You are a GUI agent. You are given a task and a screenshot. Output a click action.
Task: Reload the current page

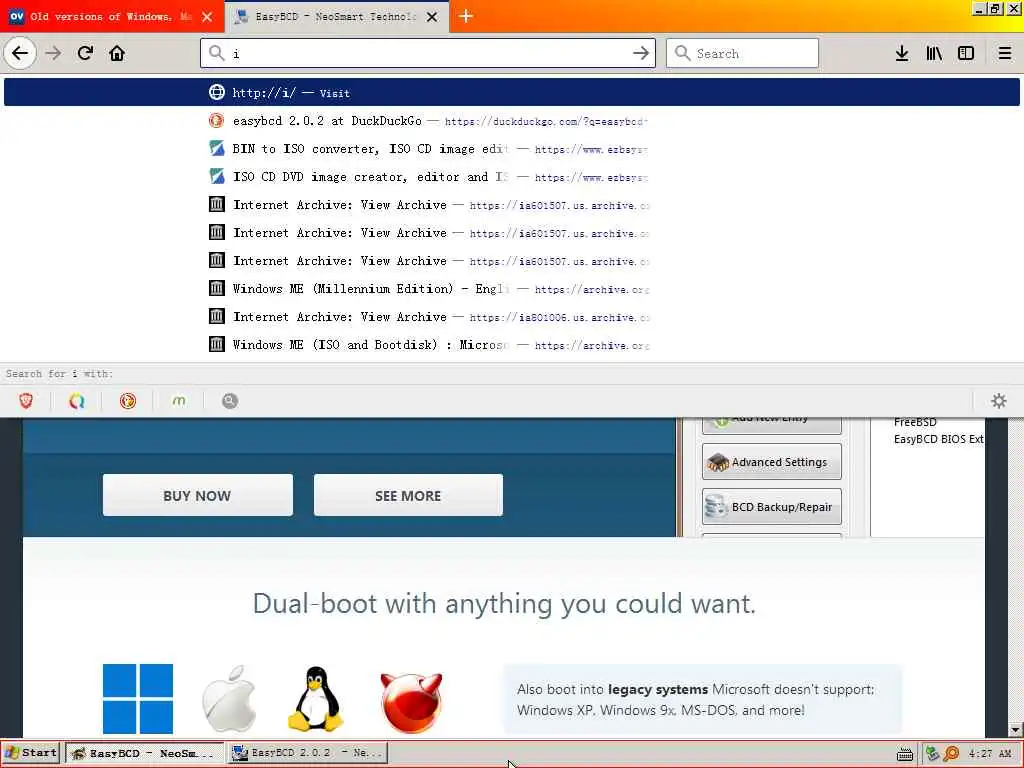click(86, 53)
